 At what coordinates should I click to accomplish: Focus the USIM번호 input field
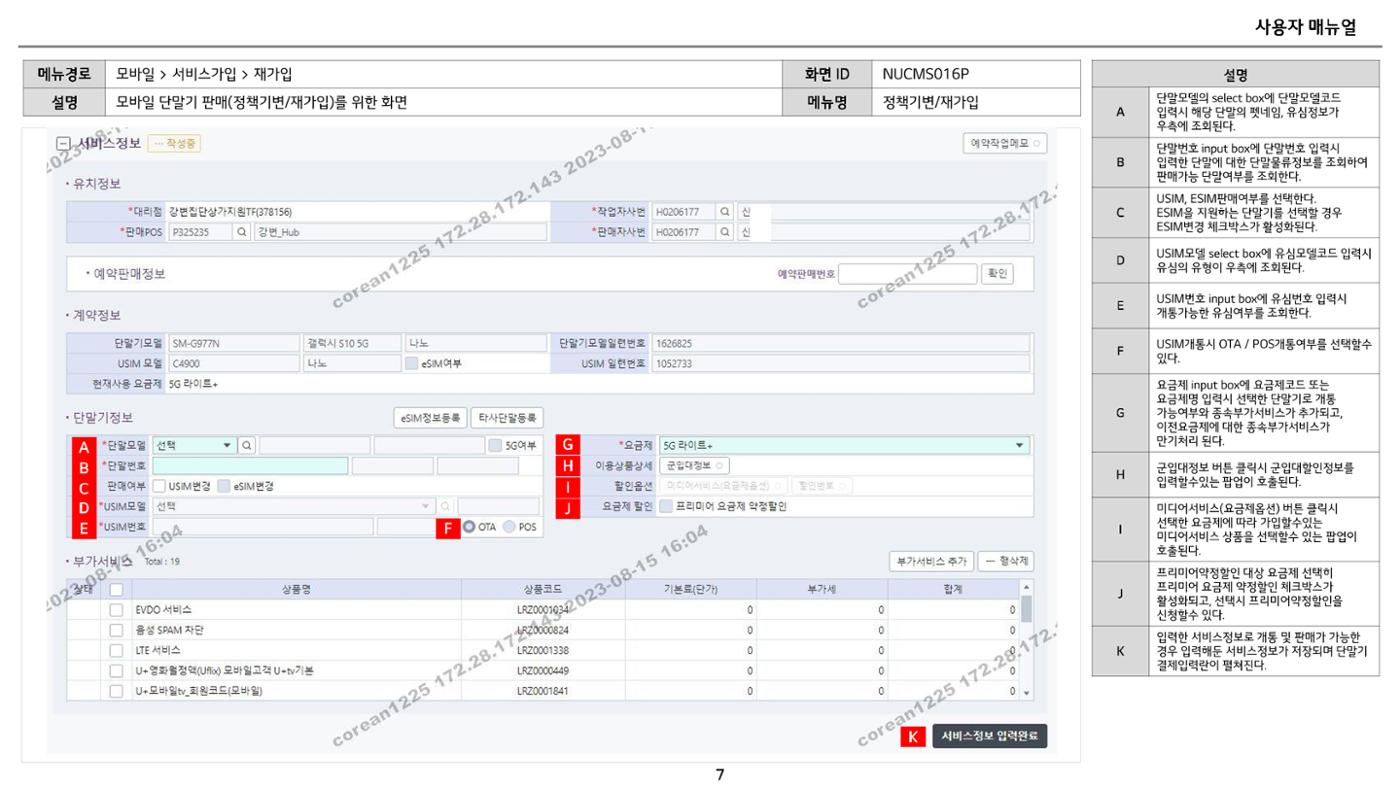[263, 526]
